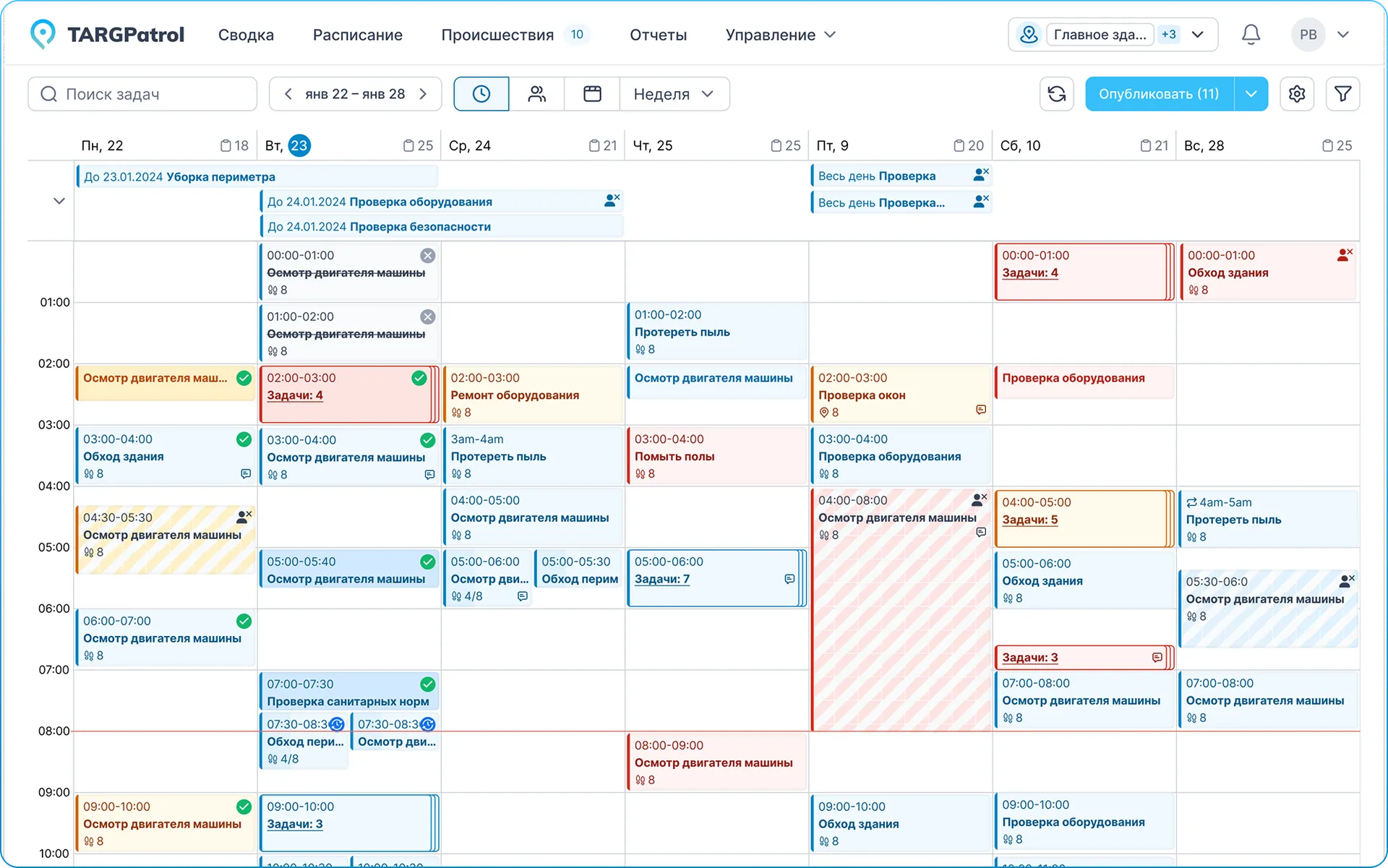Open the Неделя view dropdown

(674, 94)
